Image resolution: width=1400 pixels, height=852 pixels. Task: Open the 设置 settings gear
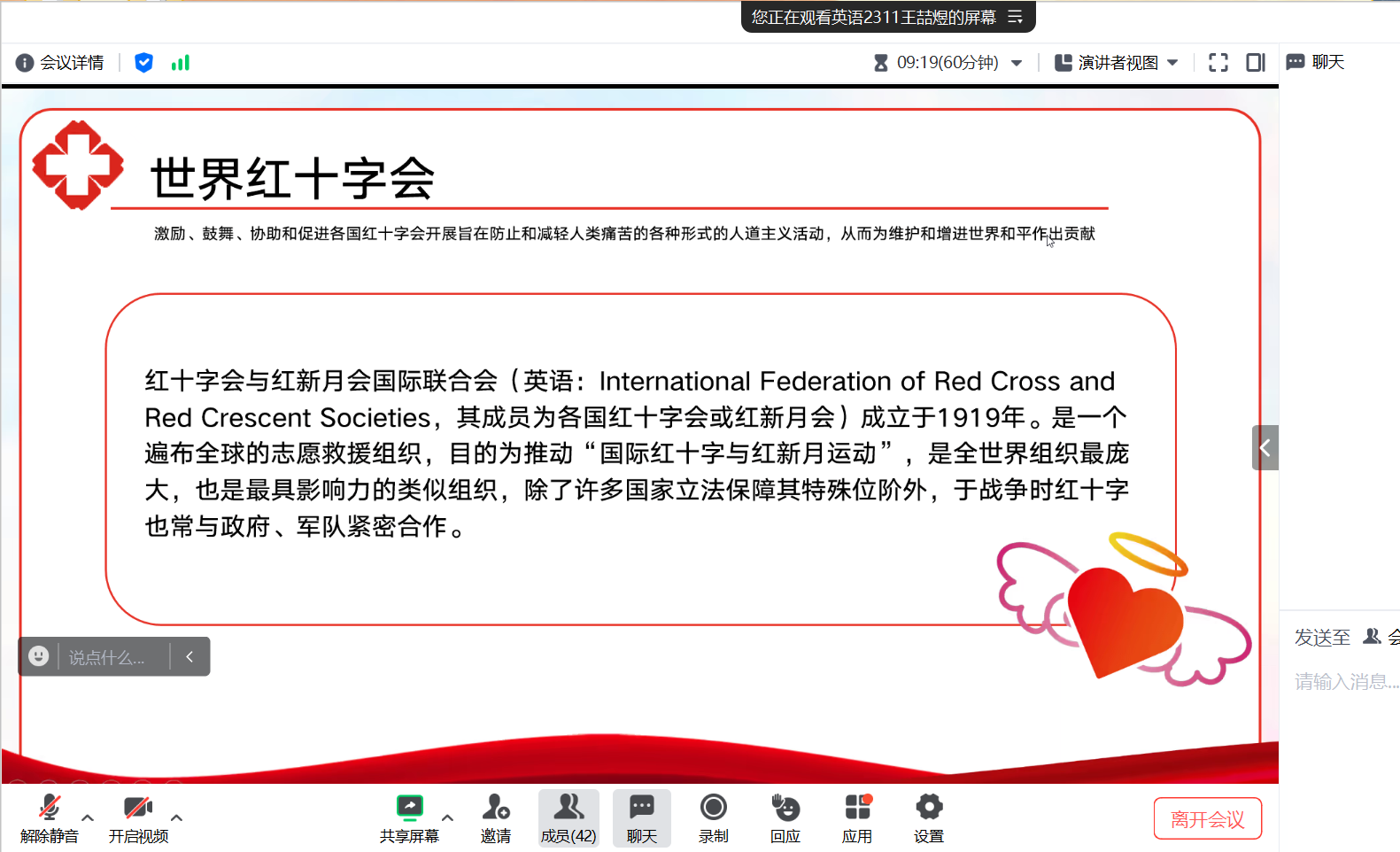click(929, 808)
